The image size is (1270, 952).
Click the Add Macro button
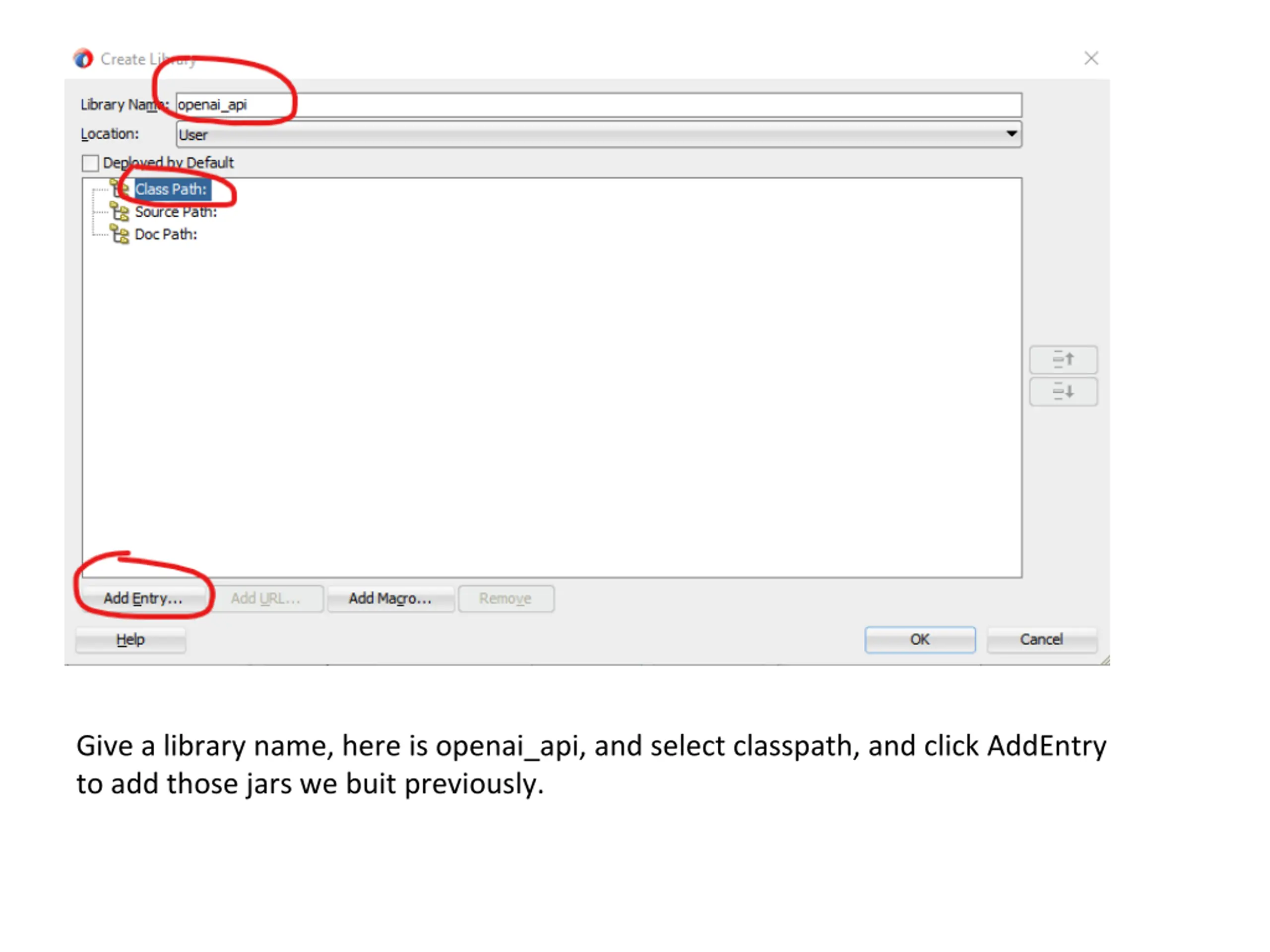[390, 598]
